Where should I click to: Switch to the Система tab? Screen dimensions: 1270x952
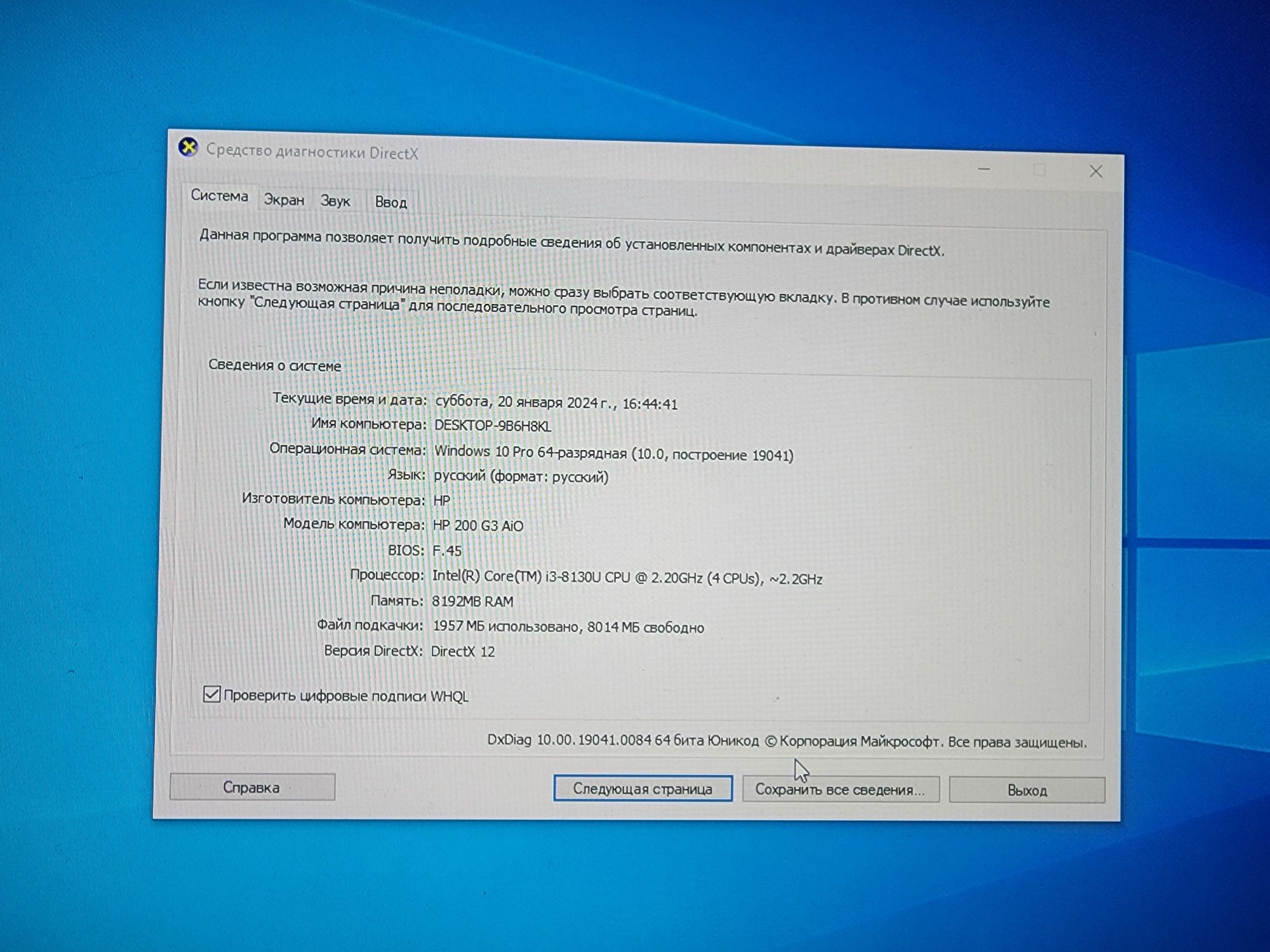pyautogui.click(x=219, y=195)
